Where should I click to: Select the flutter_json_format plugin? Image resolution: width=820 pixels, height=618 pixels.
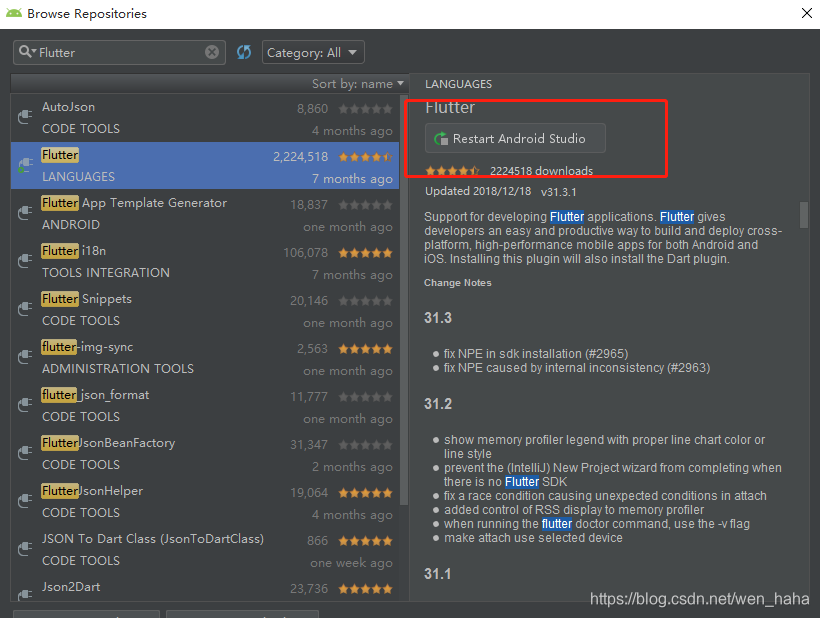click(205, 406)
